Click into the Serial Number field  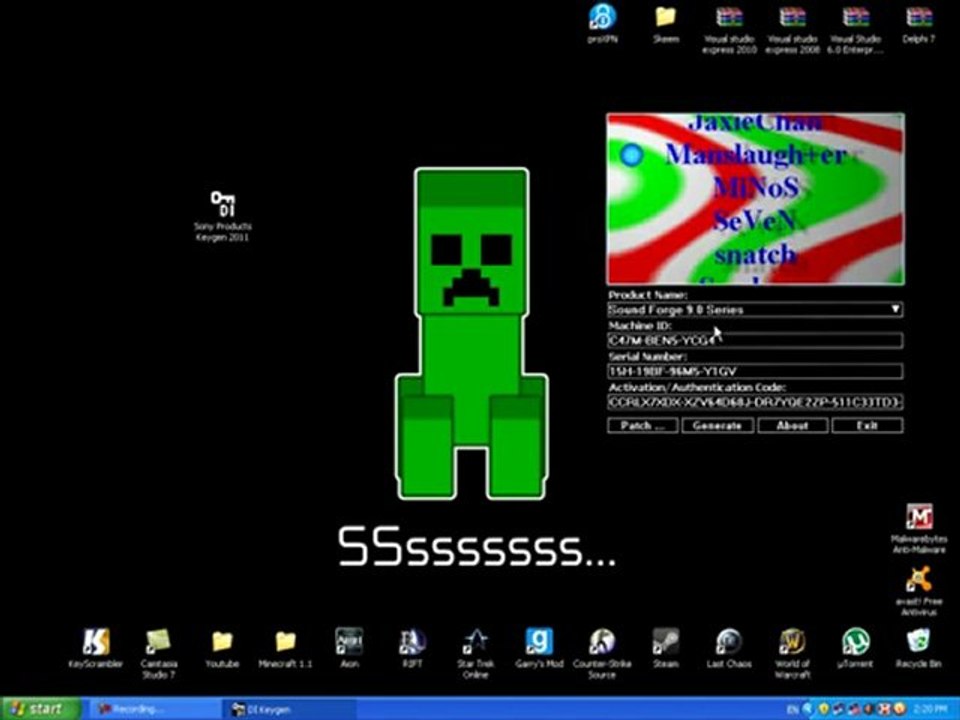tap(755, 371)
